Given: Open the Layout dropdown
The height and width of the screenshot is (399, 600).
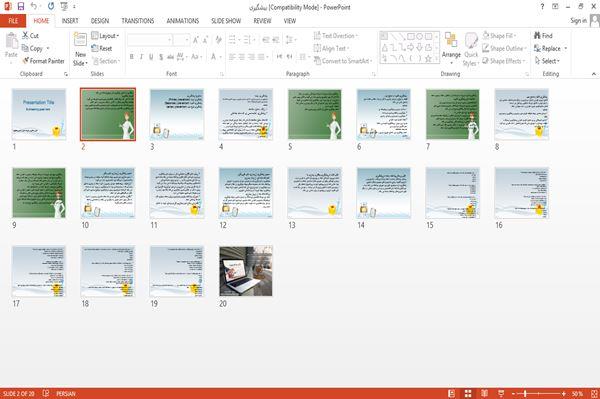Looking at the screenshot, I should click(105, 36).
